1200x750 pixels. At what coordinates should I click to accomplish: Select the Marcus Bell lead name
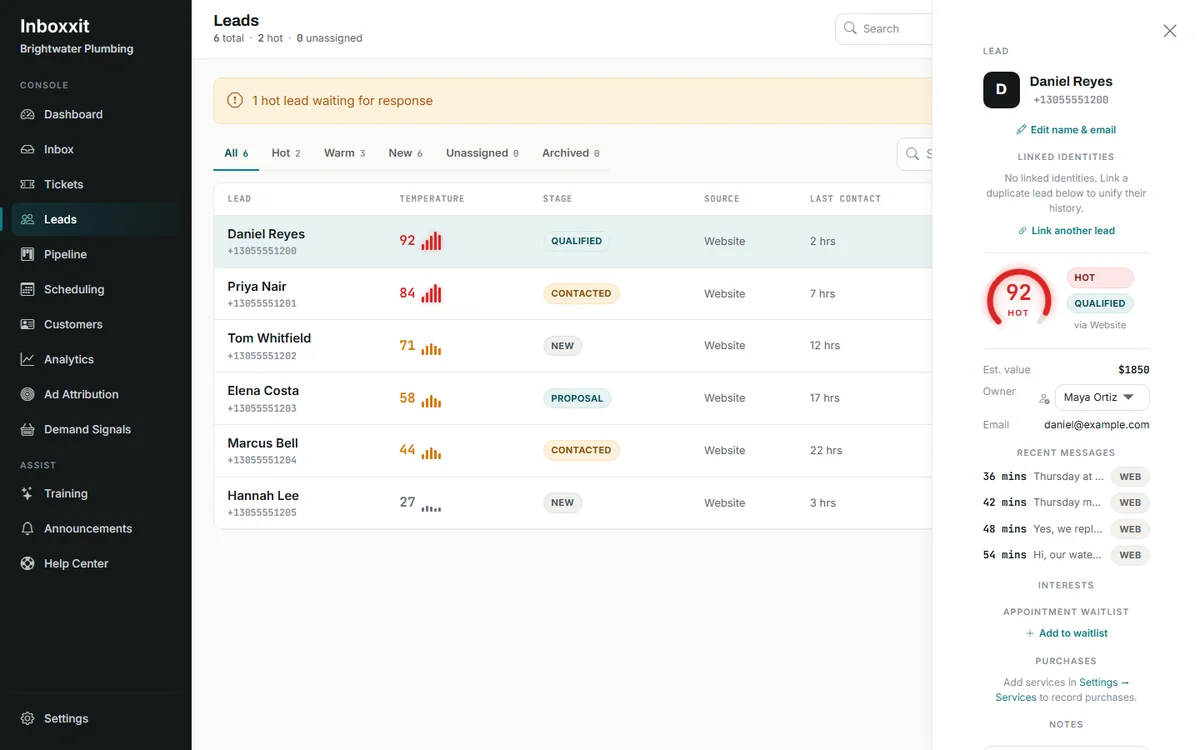click(263, 443)
